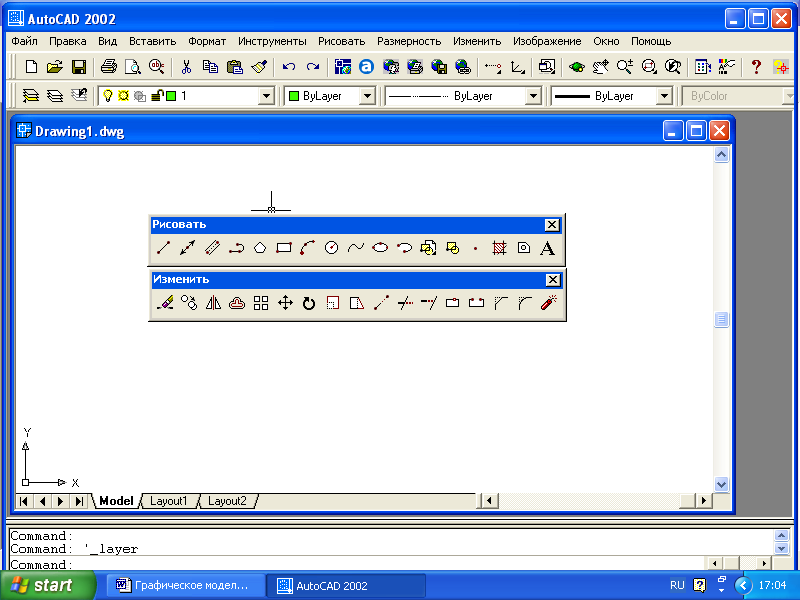Select the Multiline tool

click(x=212, y=248)
